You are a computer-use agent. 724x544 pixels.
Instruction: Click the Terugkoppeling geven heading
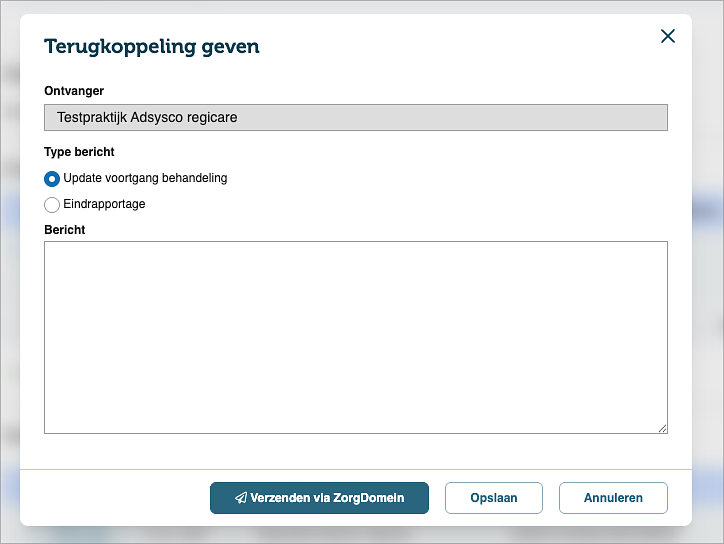coord(152,47)
